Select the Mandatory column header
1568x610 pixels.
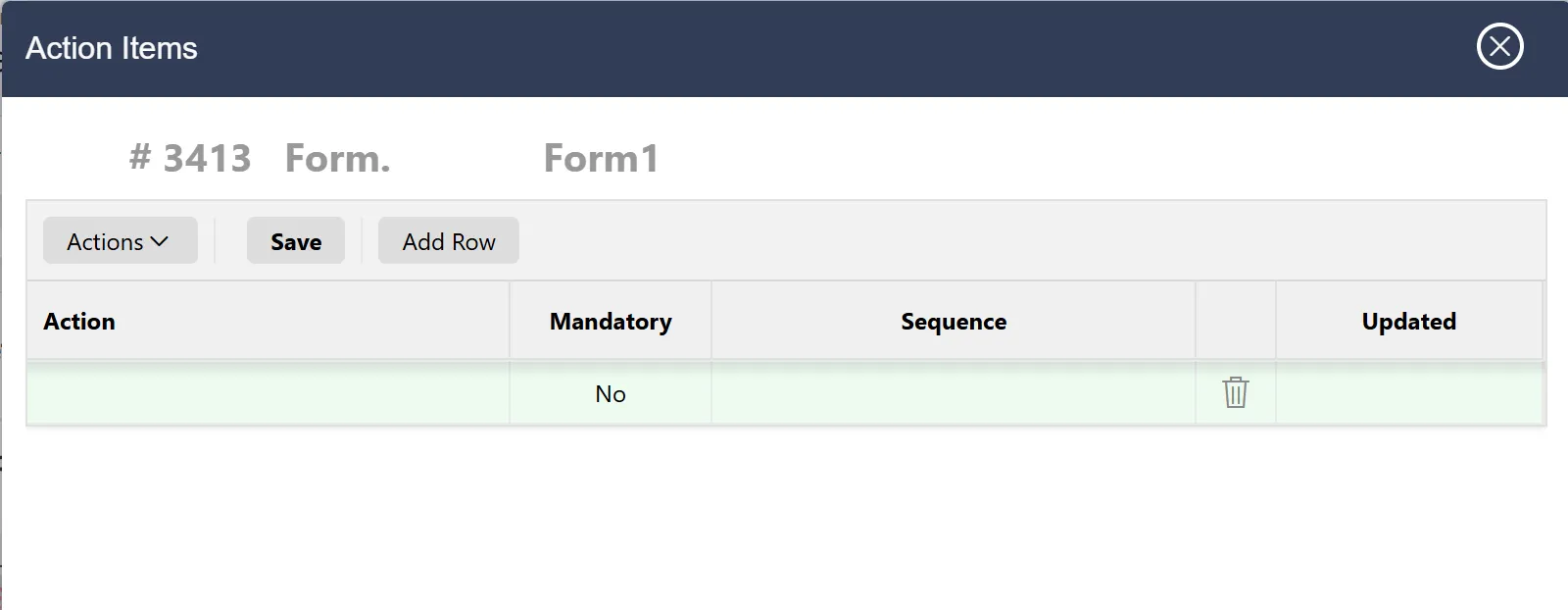611,322
